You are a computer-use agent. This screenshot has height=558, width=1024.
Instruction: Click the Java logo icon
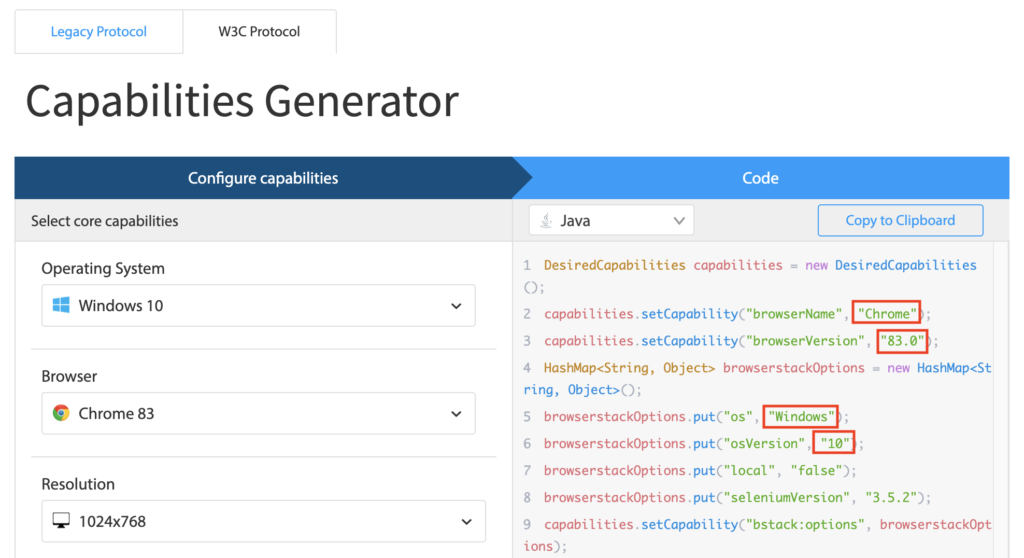(546, 221)
